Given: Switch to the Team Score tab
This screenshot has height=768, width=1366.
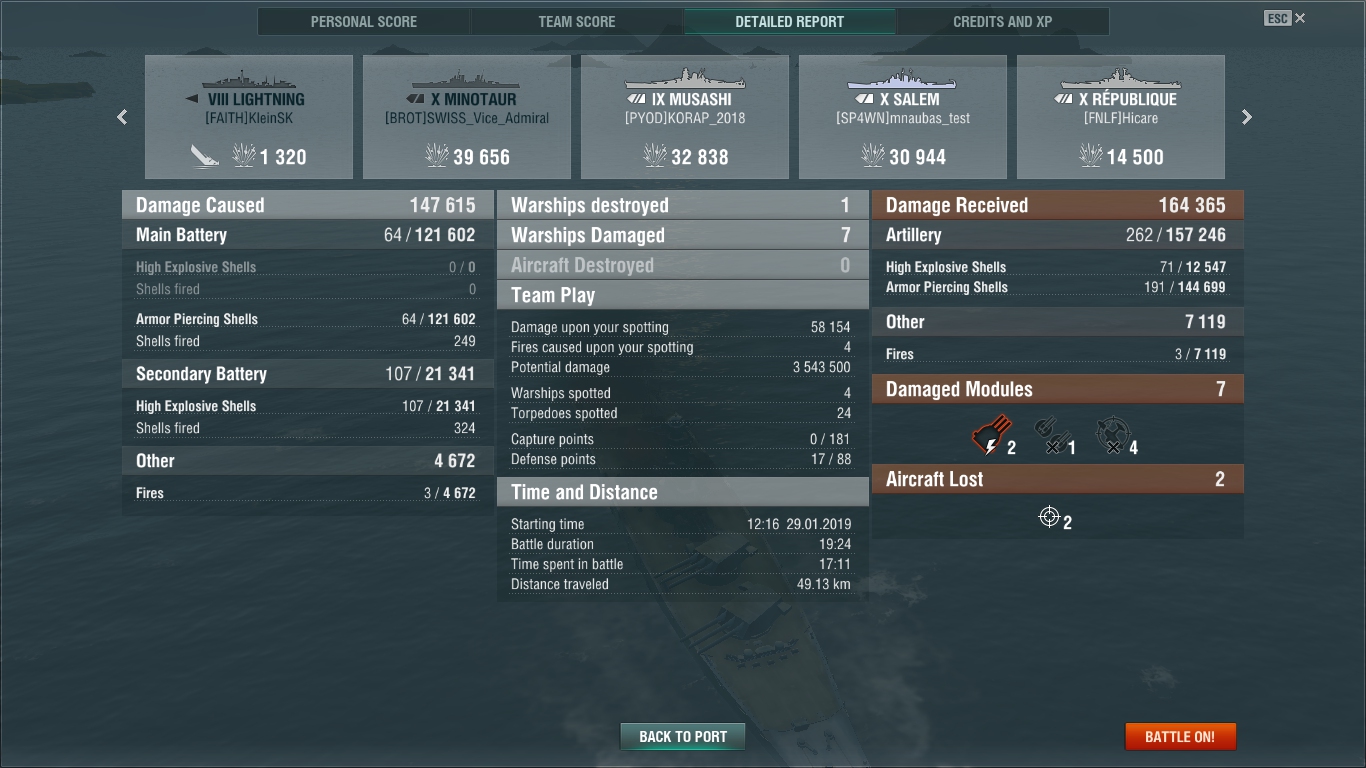Looking at the screenshot, I should pos(577,21).
